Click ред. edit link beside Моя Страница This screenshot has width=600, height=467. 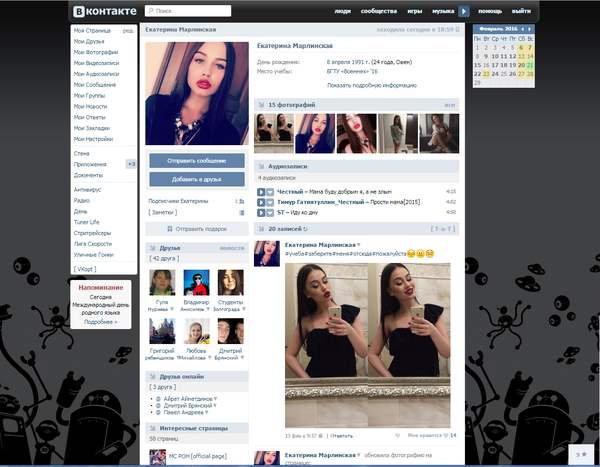point(128,31)
